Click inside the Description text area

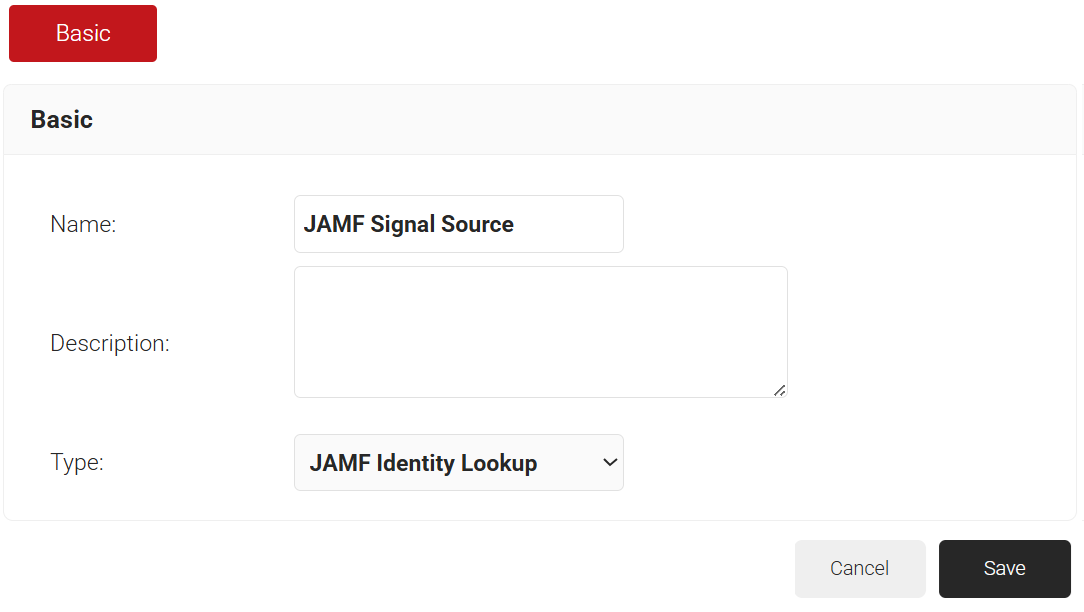(x=540, y=331)
